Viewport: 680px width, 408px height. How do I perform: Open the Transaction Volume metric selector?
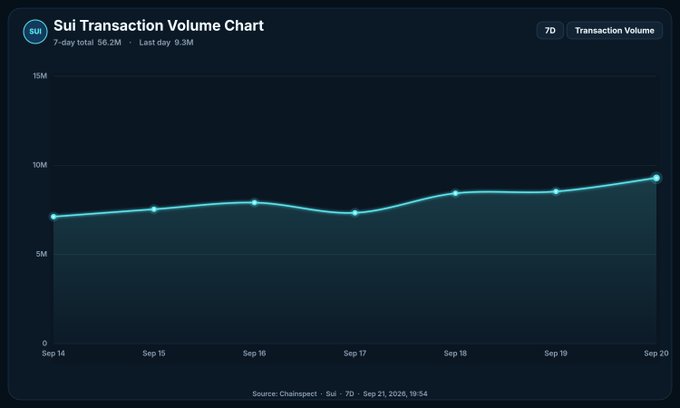614,30
